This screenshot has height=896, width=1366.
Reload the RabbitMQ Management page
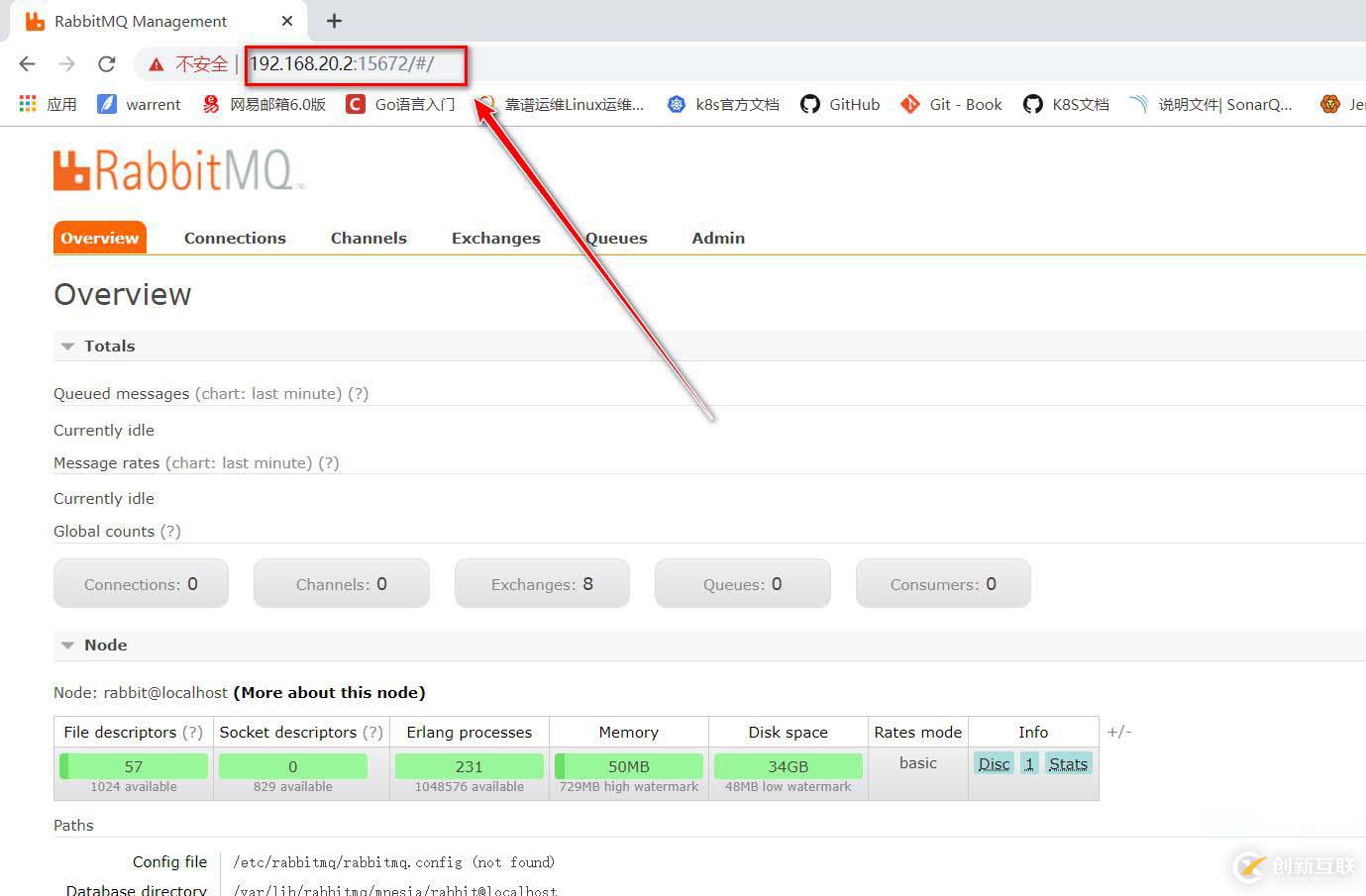coord(107,64)
